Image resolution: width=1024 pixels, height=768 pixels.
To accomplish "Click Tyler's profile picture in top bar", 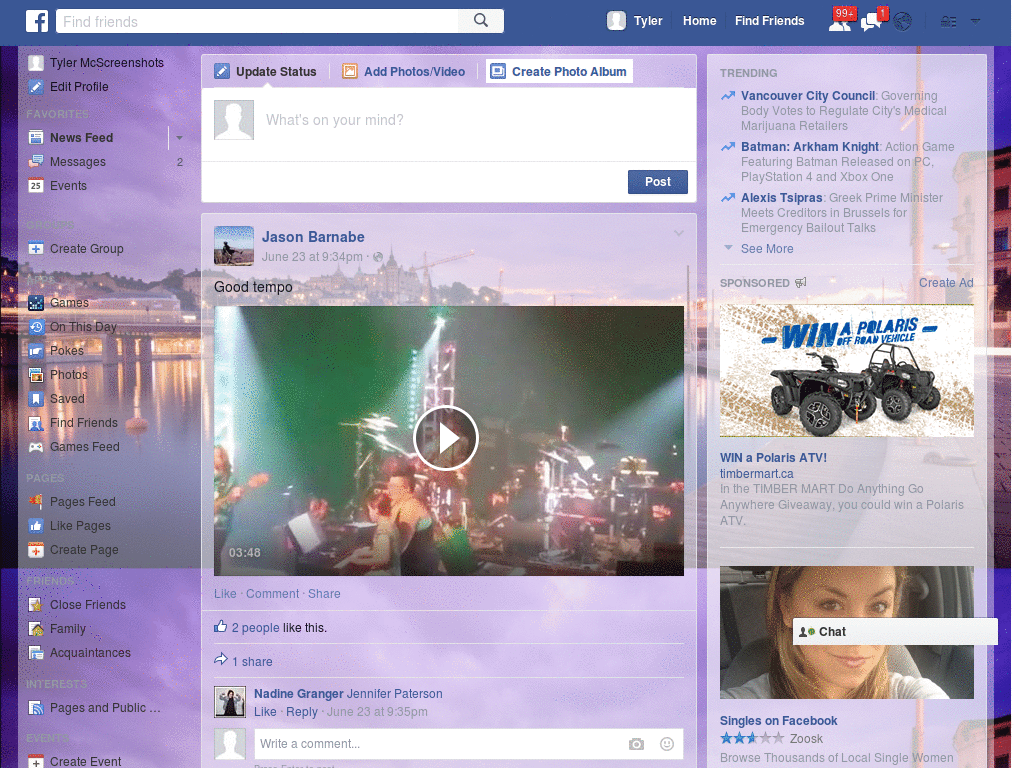I will tap(616, 21).
